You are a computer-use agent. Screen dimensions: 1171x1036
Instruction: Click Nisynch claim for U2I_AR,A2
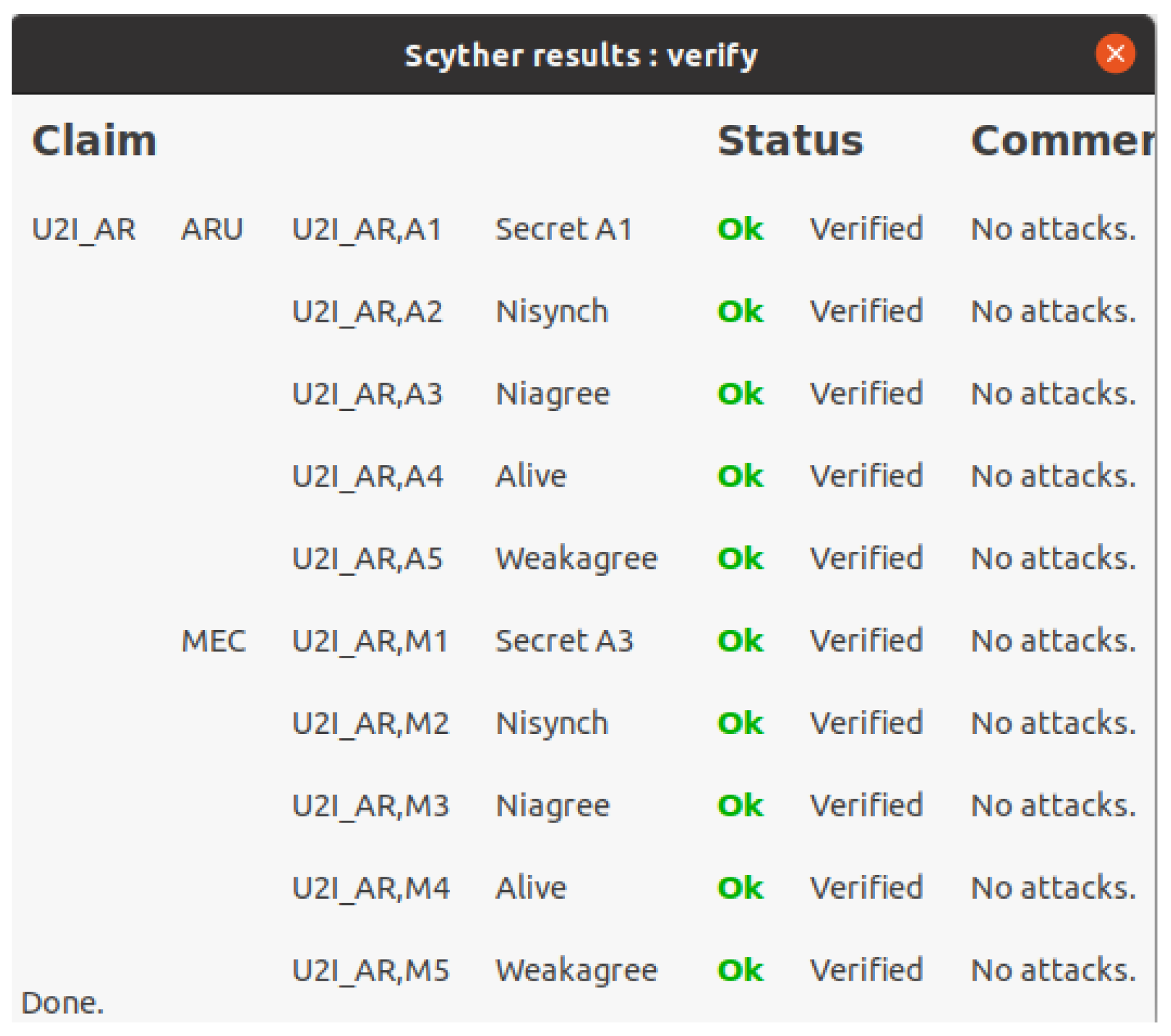[552, 311]
